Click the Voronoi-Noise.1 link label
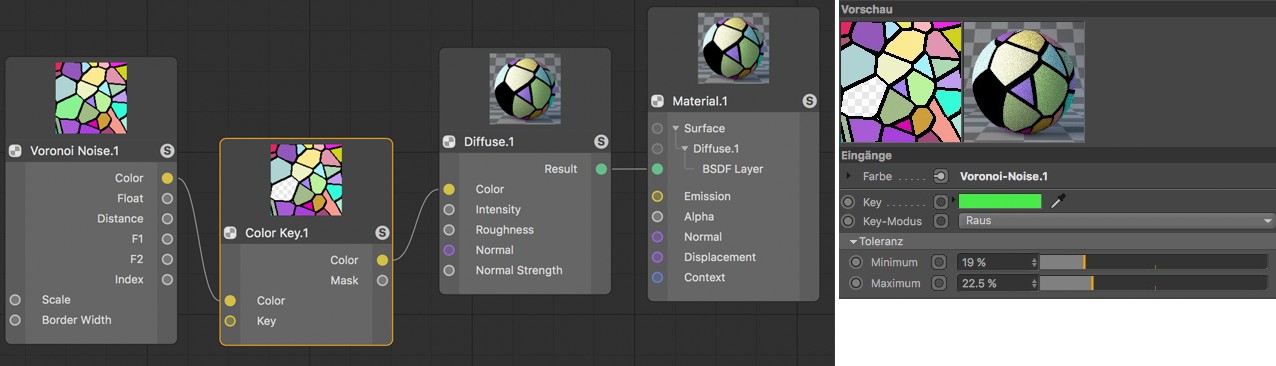The image size is (1276, 366). pyautogui.click(x=1004, y=176)
